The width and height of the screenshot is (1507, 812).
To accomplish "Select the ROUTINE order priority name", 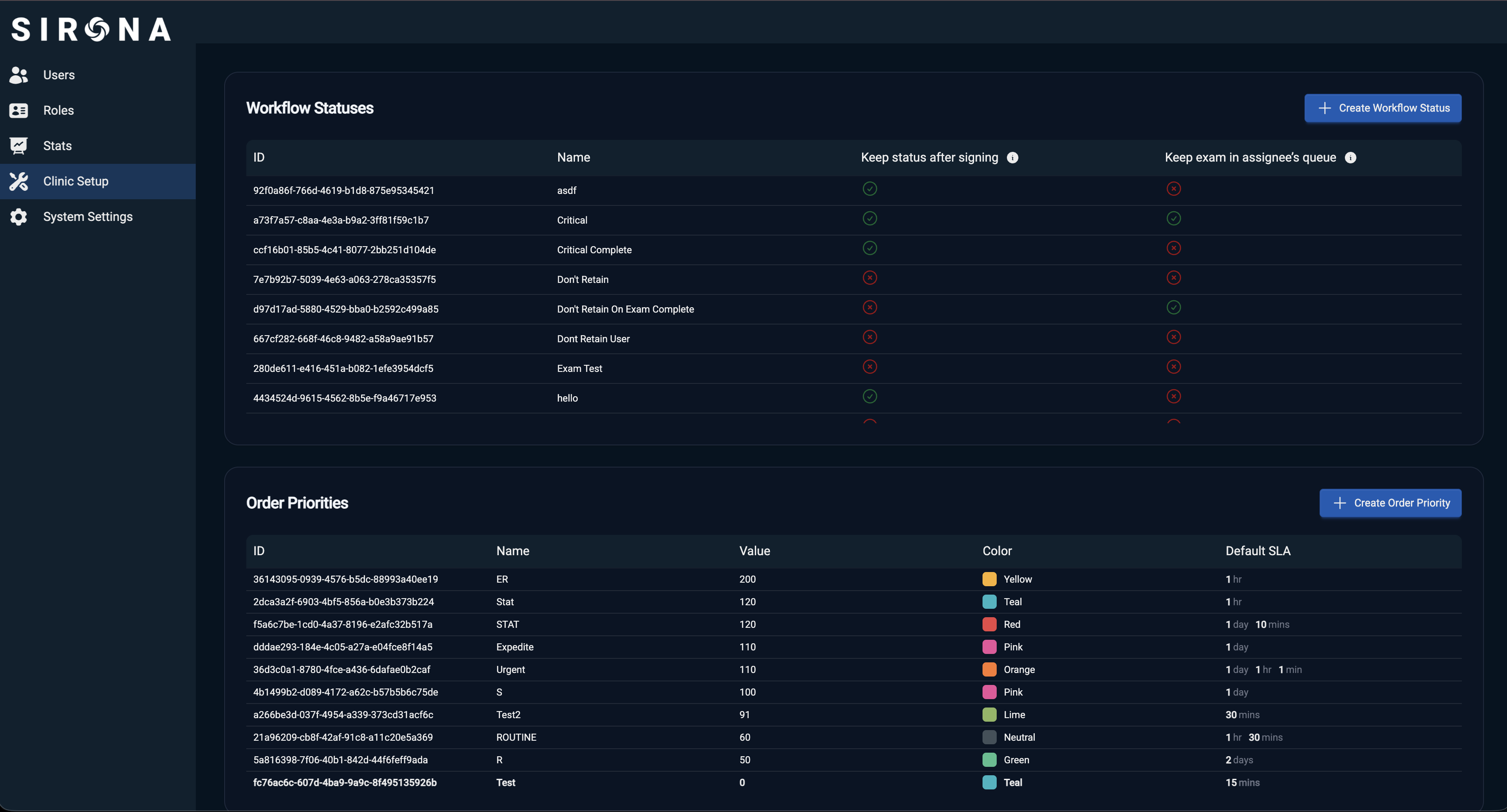I will tap(516, 738).
